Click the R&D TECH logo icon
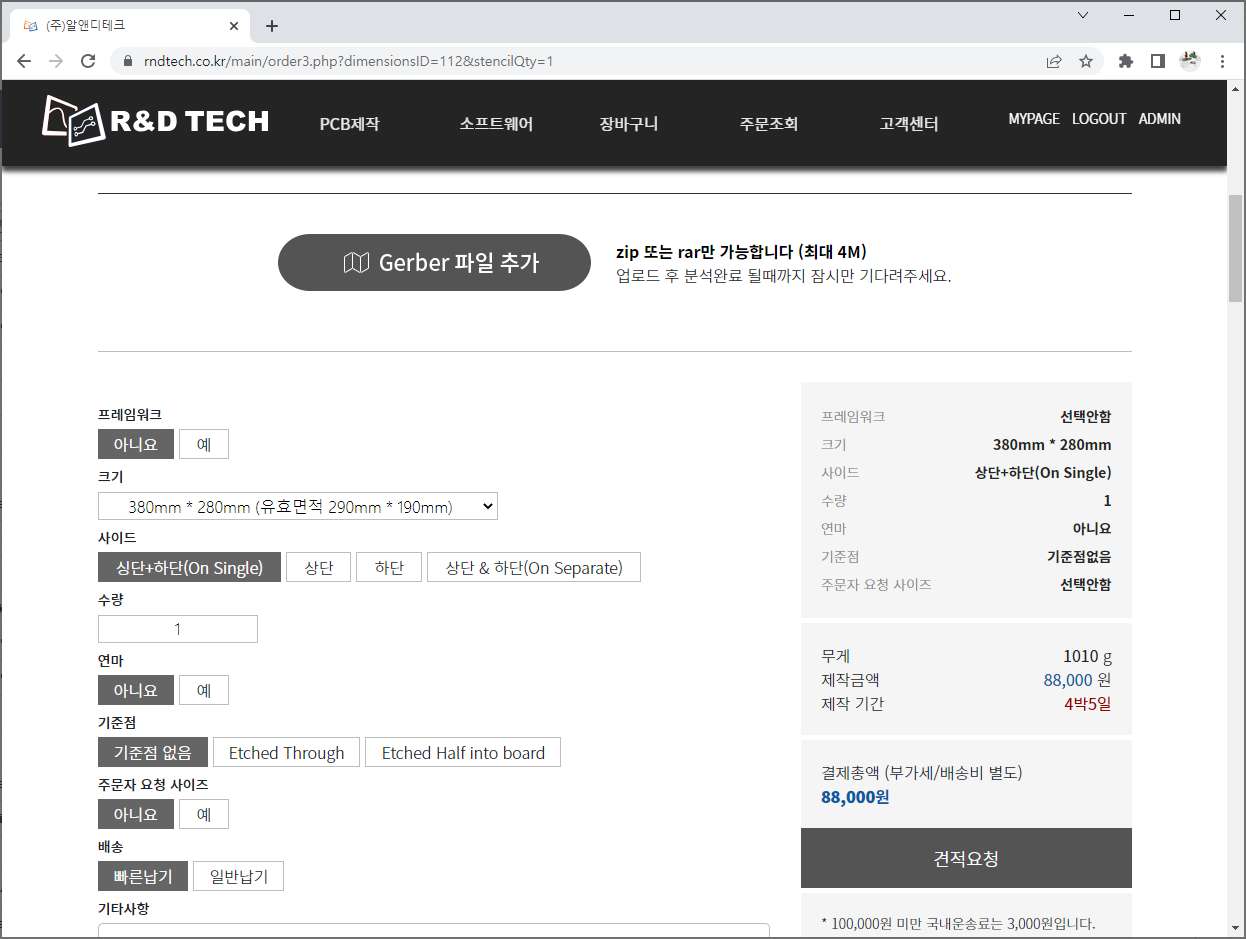 72,121
